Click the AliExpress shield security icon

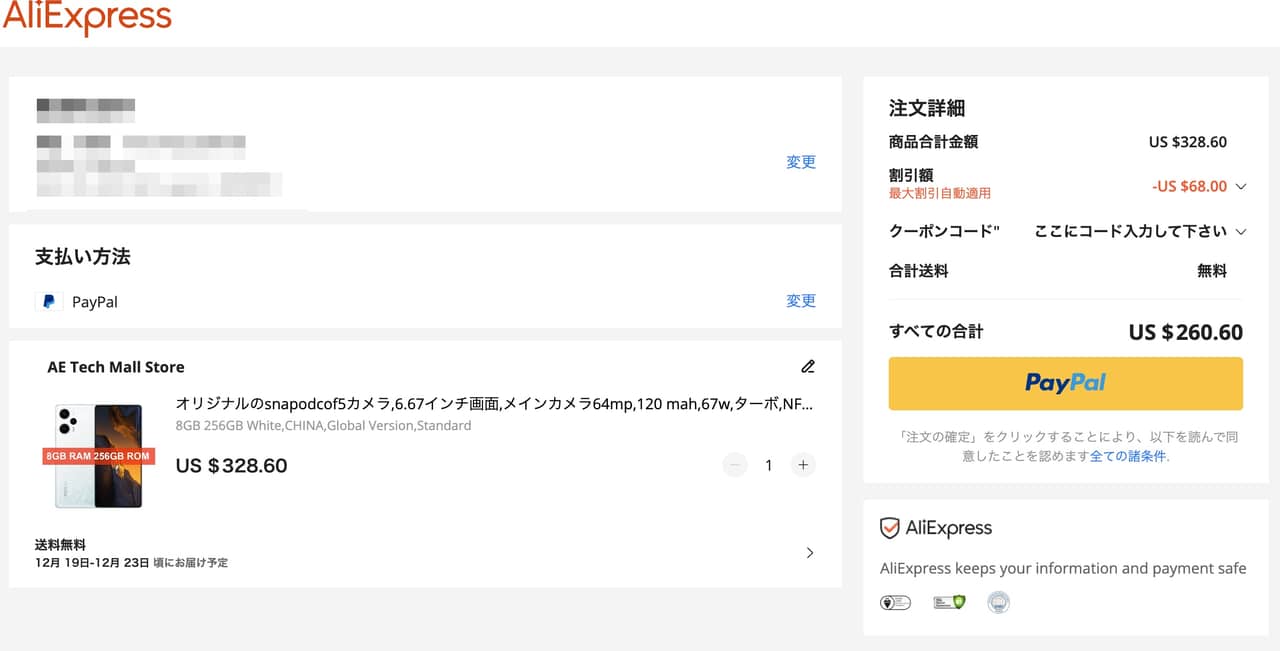(889, 528)
